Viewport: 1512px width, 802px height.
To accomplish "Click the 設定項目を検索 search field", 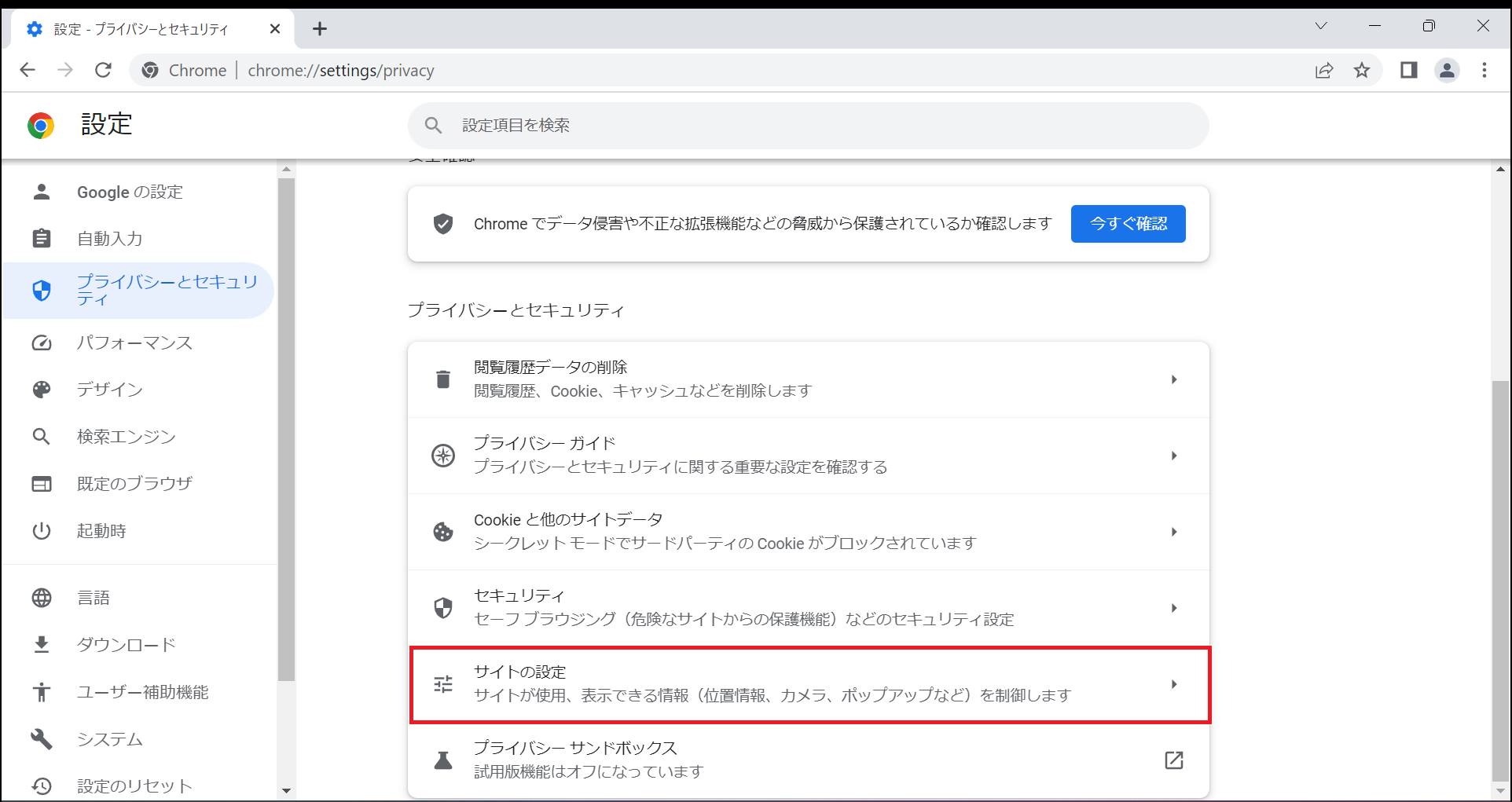I will coord(808,125).
